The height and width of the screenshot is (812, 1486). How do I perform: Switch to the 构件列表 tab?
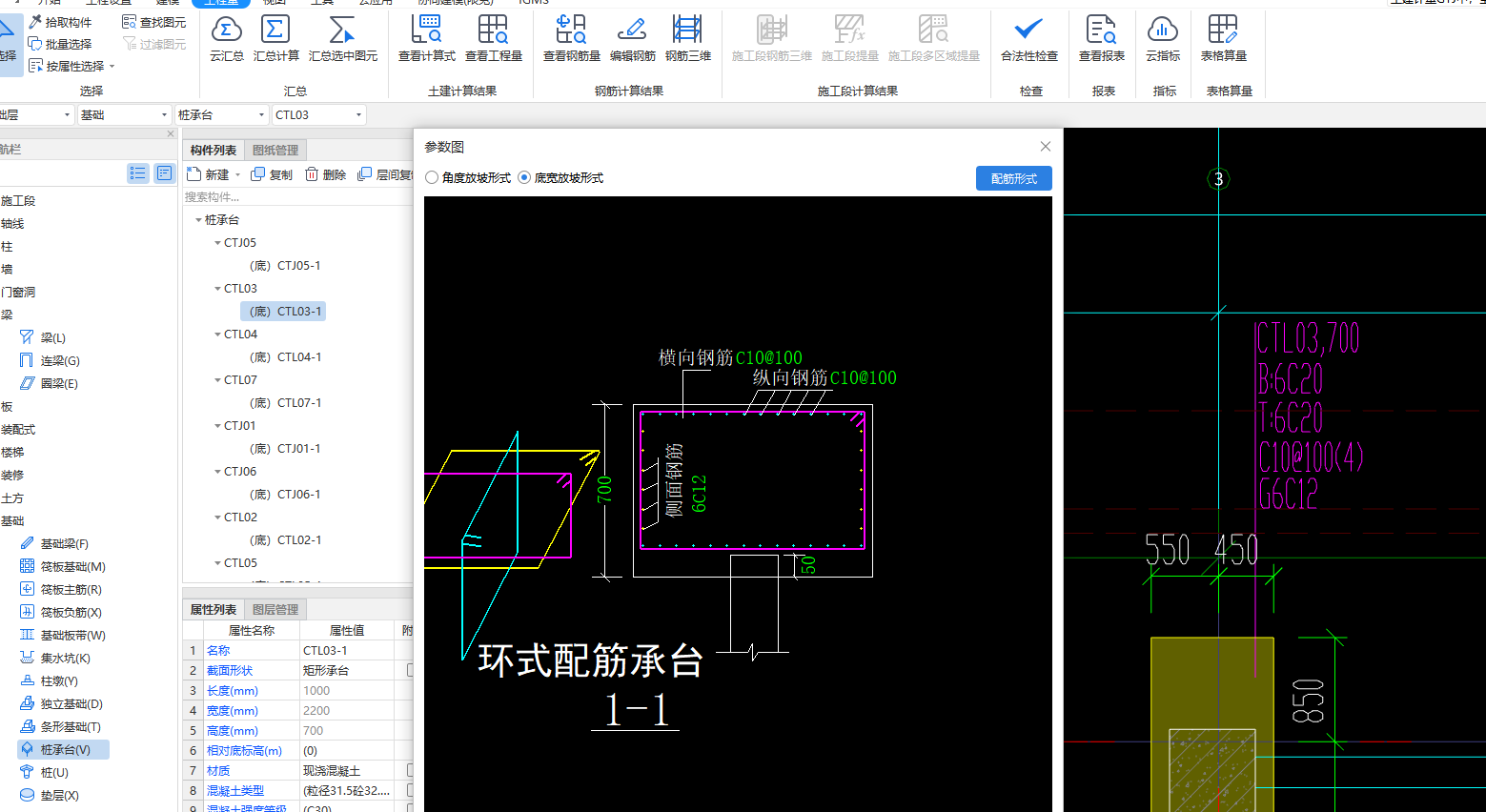pos(213,150)
